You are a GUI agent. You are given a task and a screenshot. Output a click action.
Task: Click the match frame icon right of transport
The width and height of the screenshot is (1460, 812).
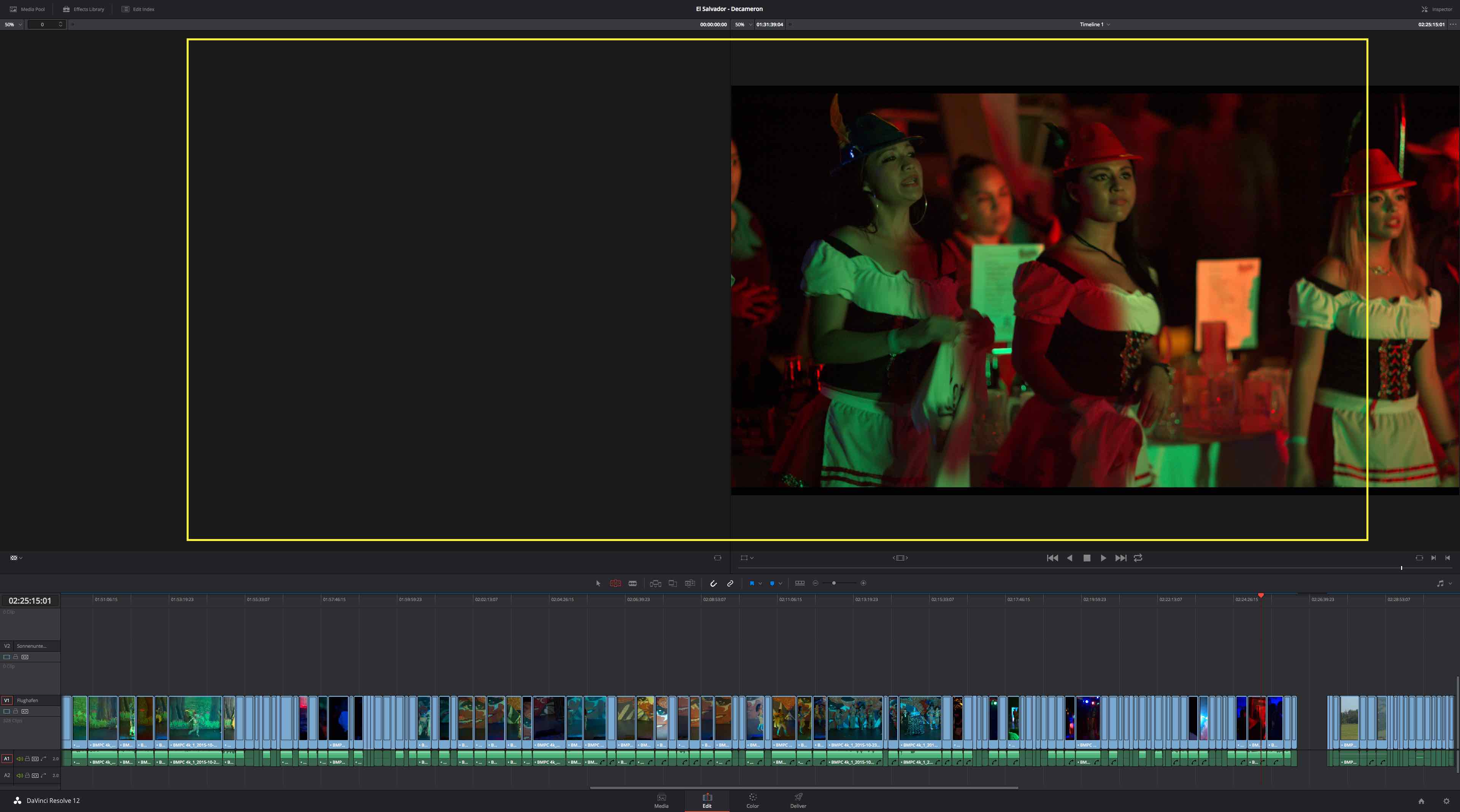tap(1419, 558)
